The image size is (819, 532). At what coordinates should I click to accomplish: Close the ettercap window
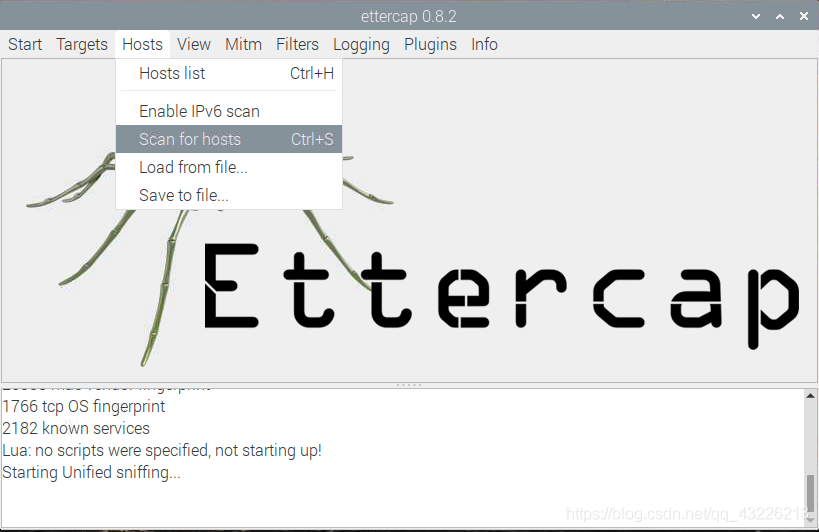point(804,16)
